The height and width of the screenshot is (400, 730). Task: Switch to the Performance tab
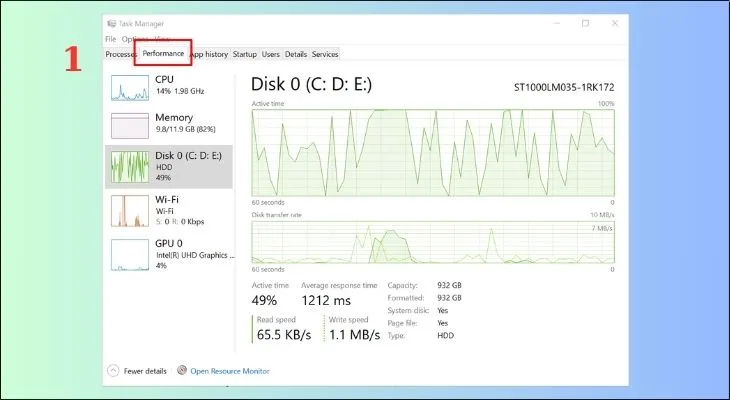[x=163, y=52]
